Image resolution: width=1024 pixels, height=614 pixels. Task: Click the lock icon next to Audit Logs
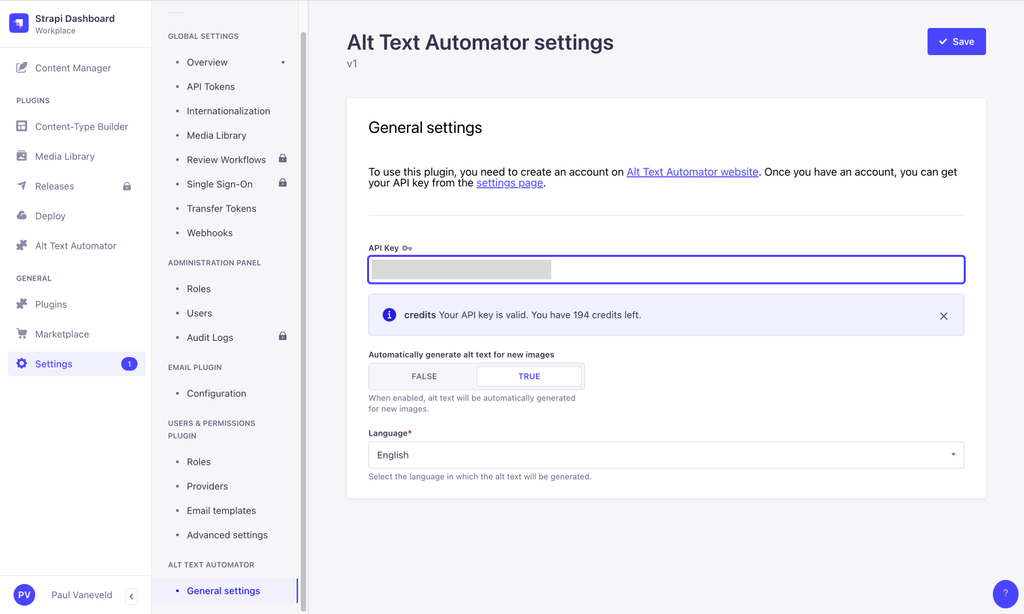pyautogui.click(x=283, y=336)
